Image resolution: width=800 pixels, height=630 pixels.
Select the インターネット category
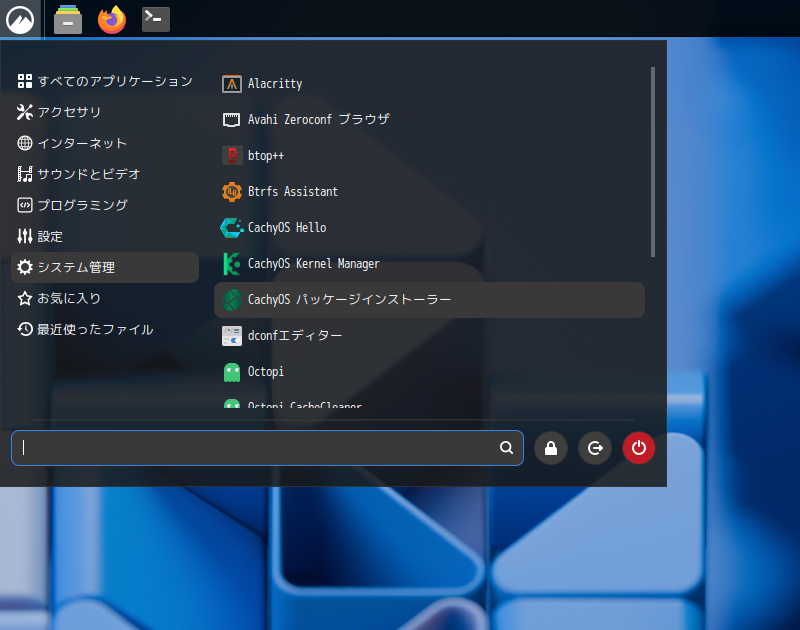[105, 143]
